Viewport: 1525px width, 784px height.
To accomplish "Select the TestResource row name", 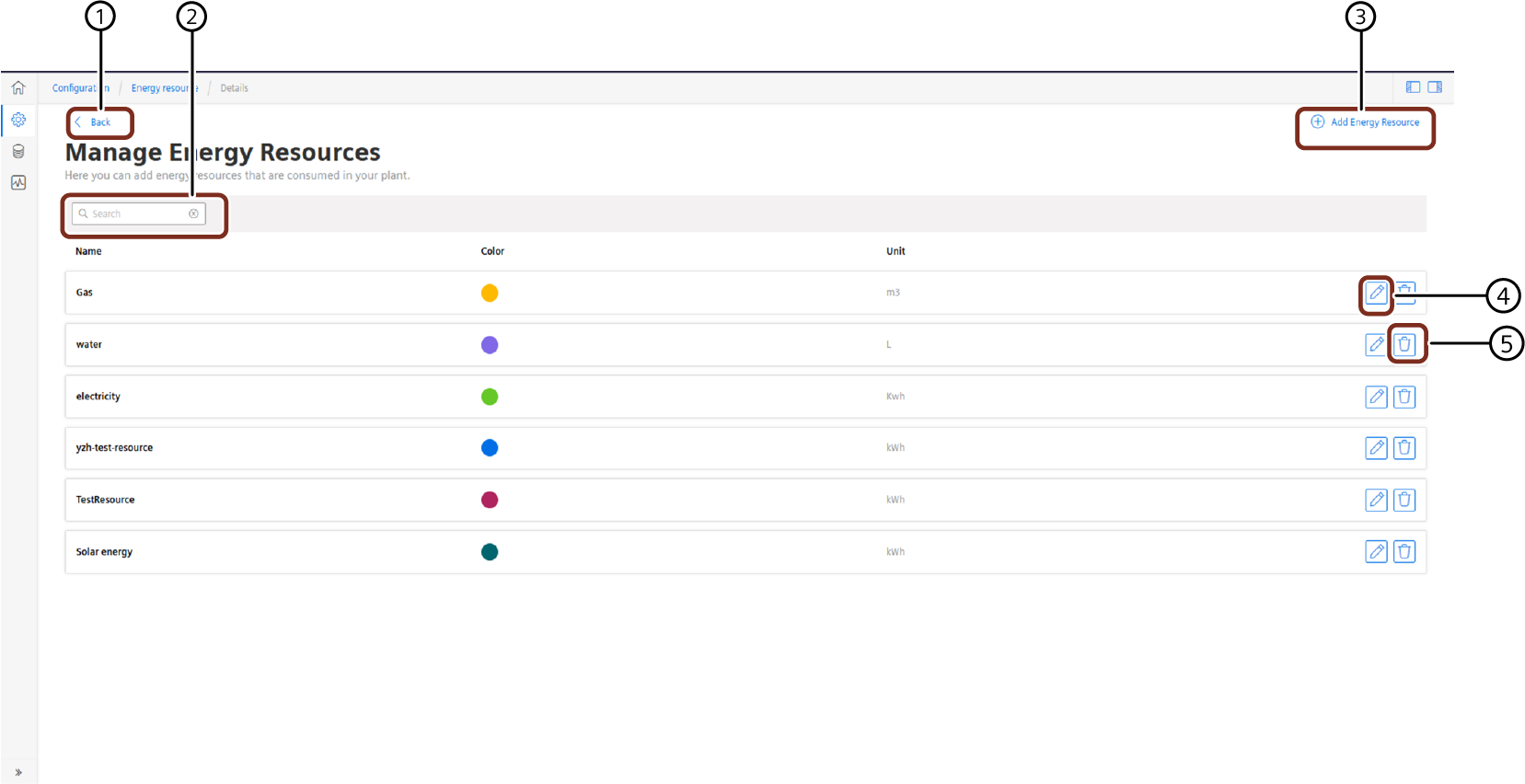I will point(105,500).
